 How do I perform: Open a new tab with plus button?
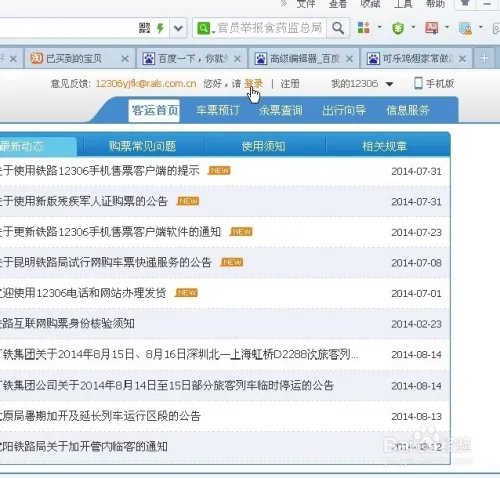coord(484,59)
